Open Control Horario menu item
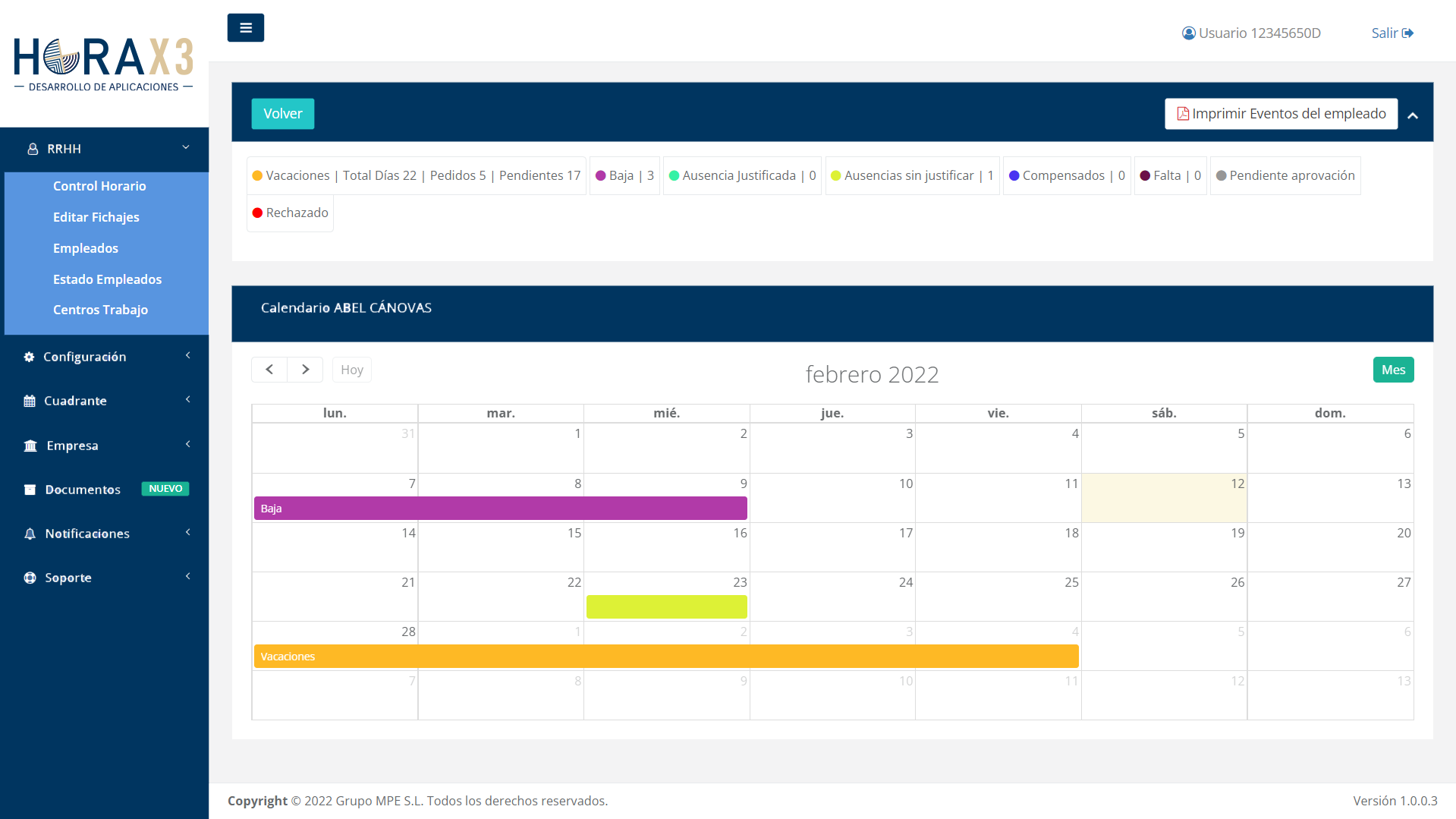Screen dimensions: 1456x819 click(x=99, y=186)
